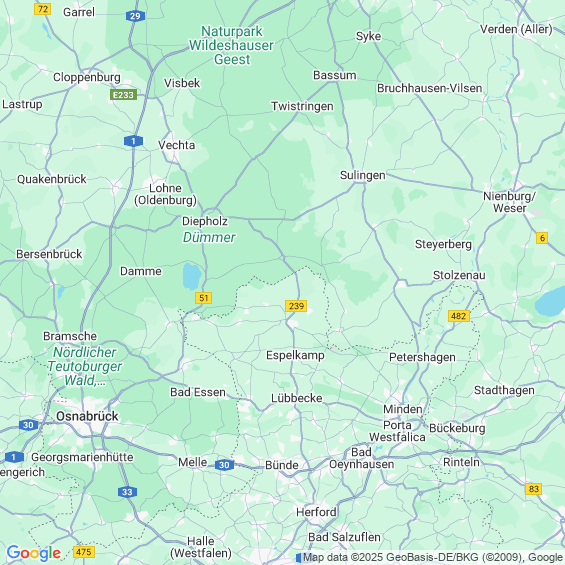The image size is (565, 565).
Task: Select the yellow 72 road shield
Action: (x=43, y=9)
